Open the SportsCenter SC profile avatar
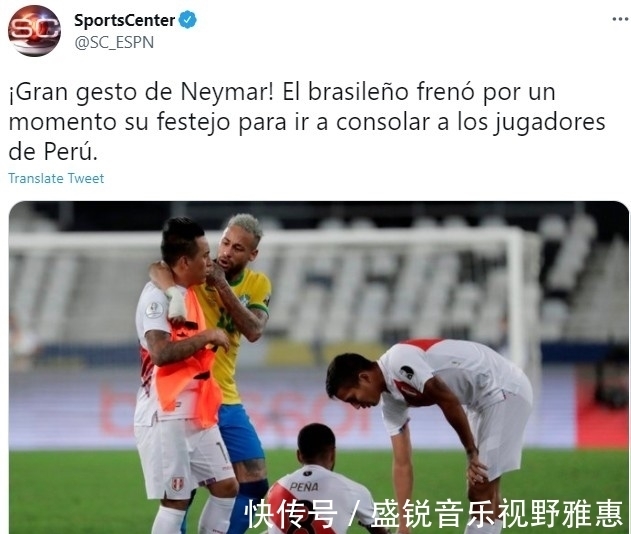 [x=34, y=31]
